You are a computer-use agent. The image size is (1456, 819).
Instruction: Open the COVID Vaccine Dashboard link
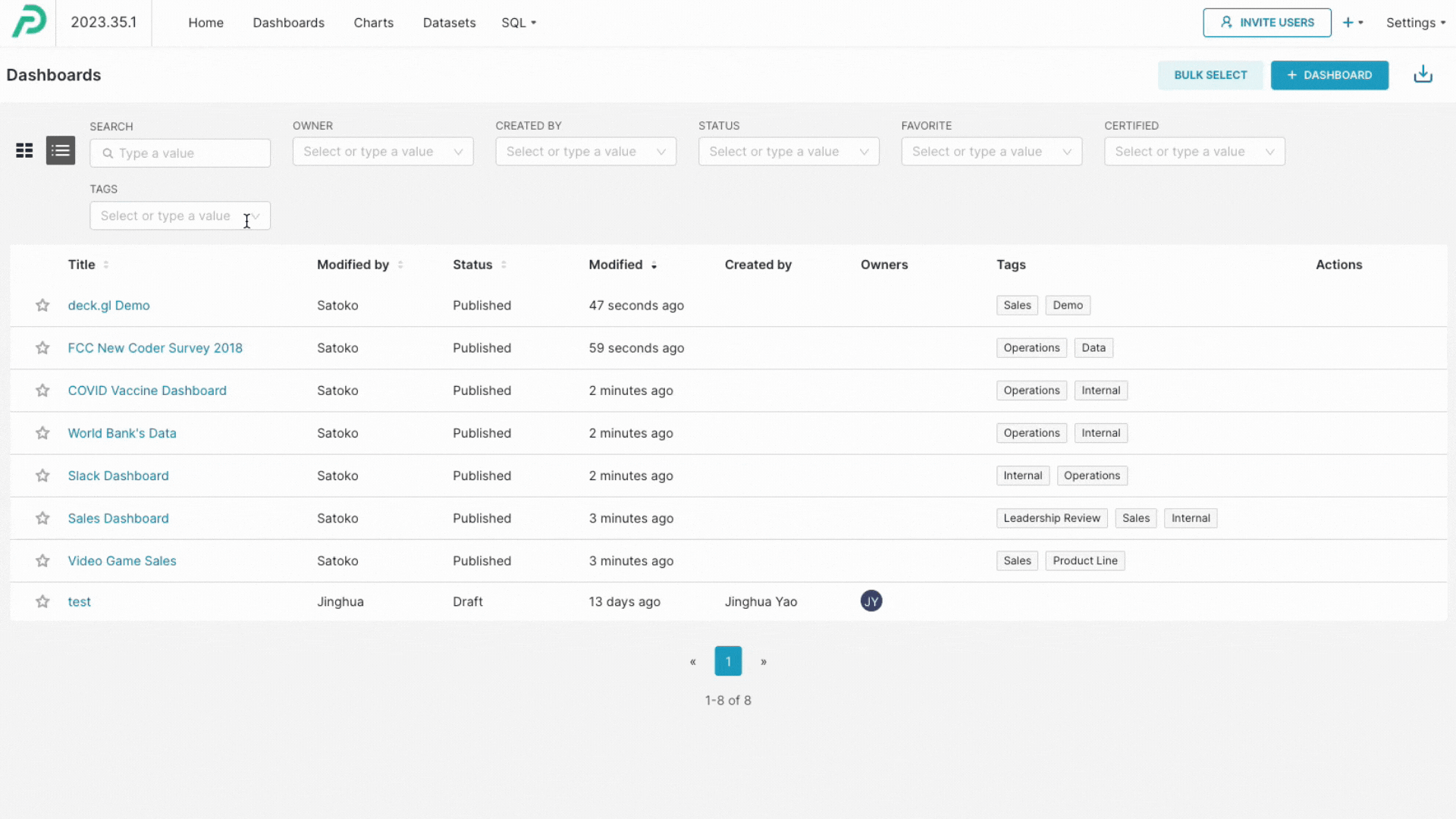coord(147,391)
